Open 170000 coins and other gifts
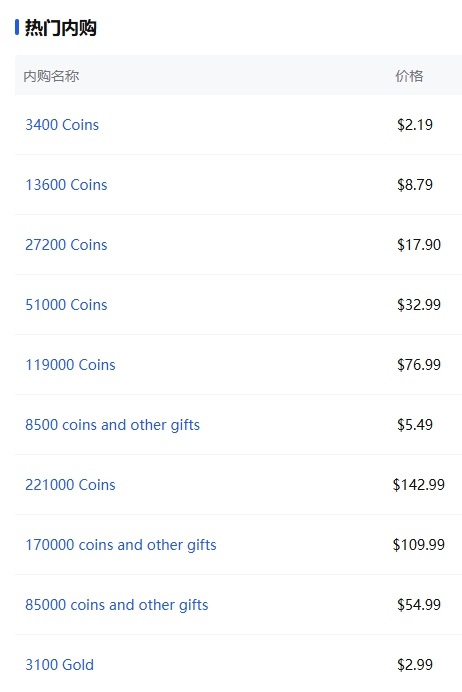 point(121,545)
